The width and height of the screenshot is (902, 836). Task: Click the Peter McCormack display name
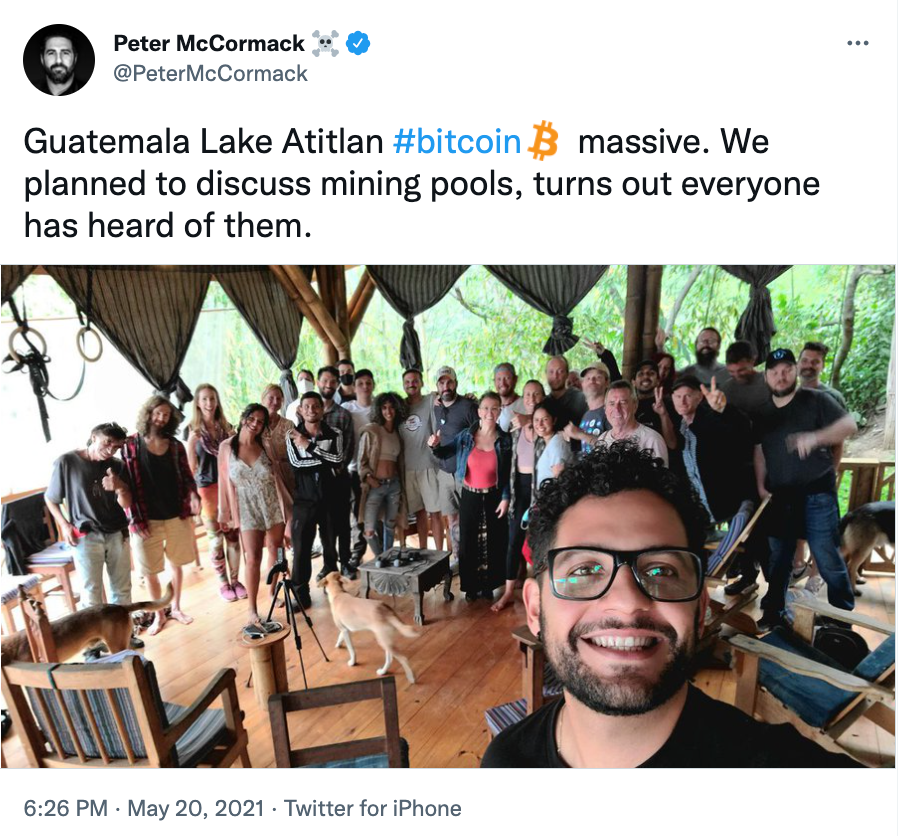pyautogui.click(x=209, y=43)
